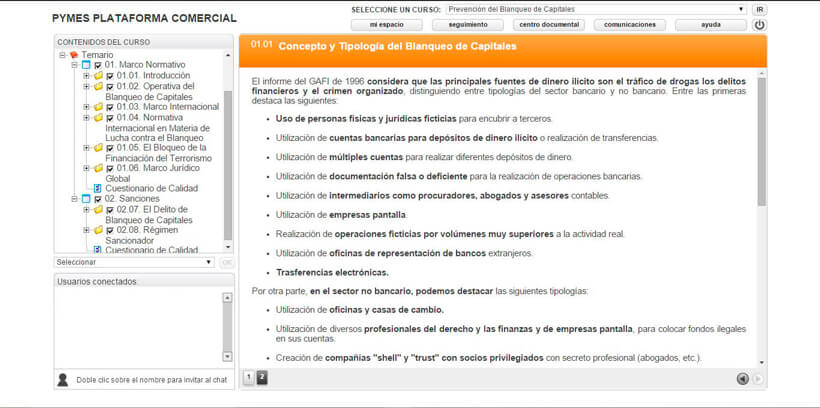Collapse the Temario root node
This screenshot has width=820, height=408.
(62, 55)
